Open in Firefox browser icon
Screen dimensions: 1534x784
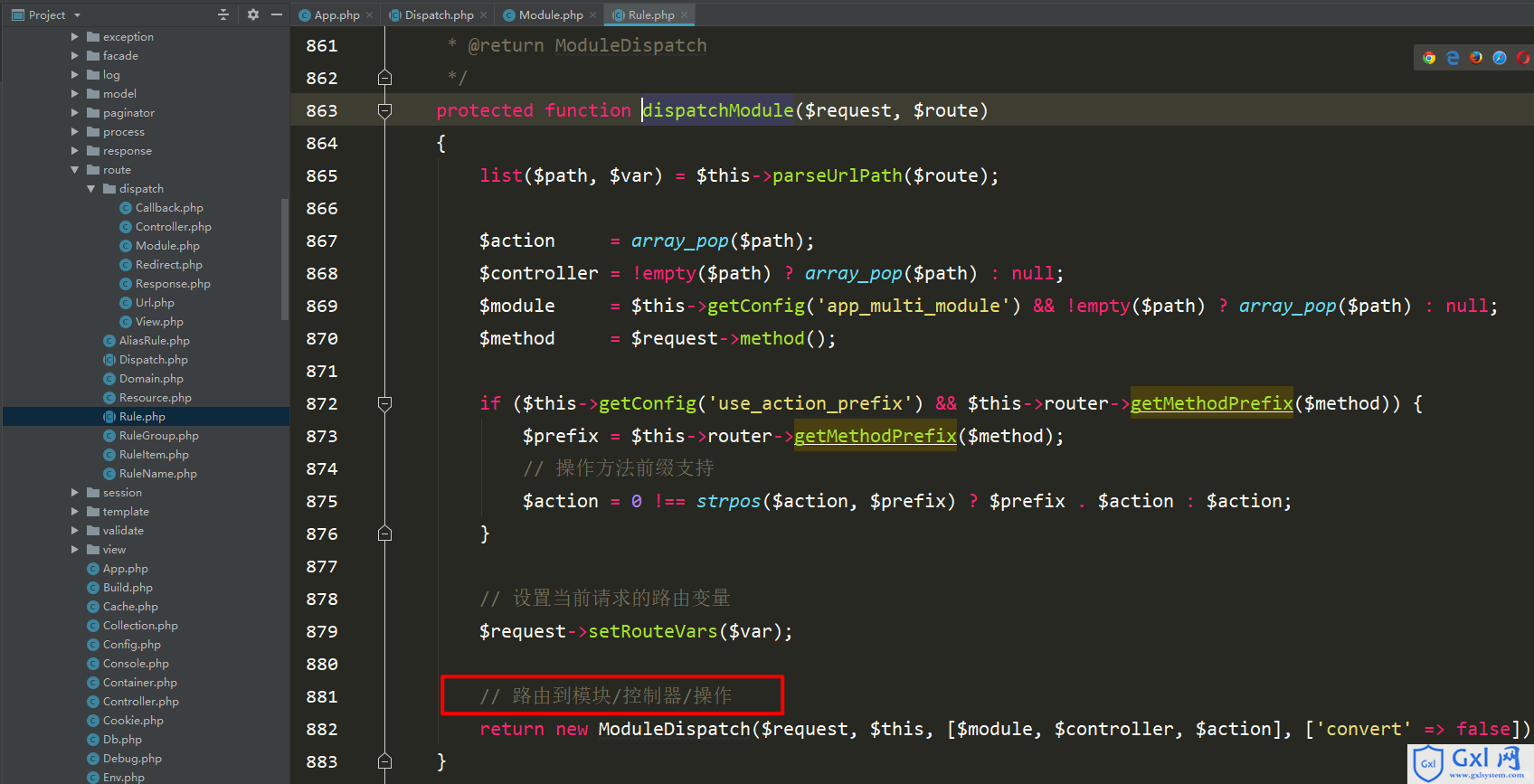1476,58
